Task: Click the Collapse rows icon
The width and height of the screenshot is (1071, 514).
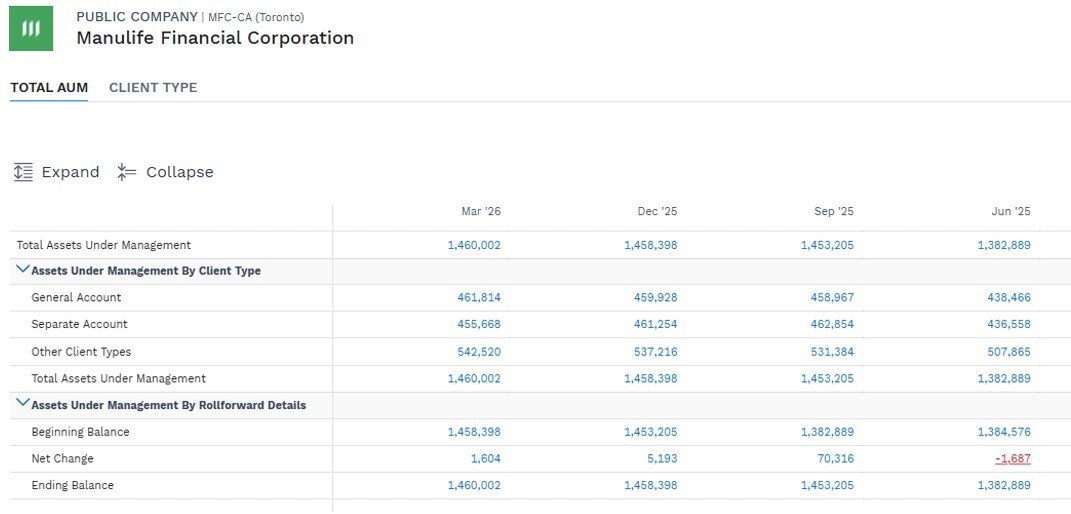Action: tap(126, 172)
